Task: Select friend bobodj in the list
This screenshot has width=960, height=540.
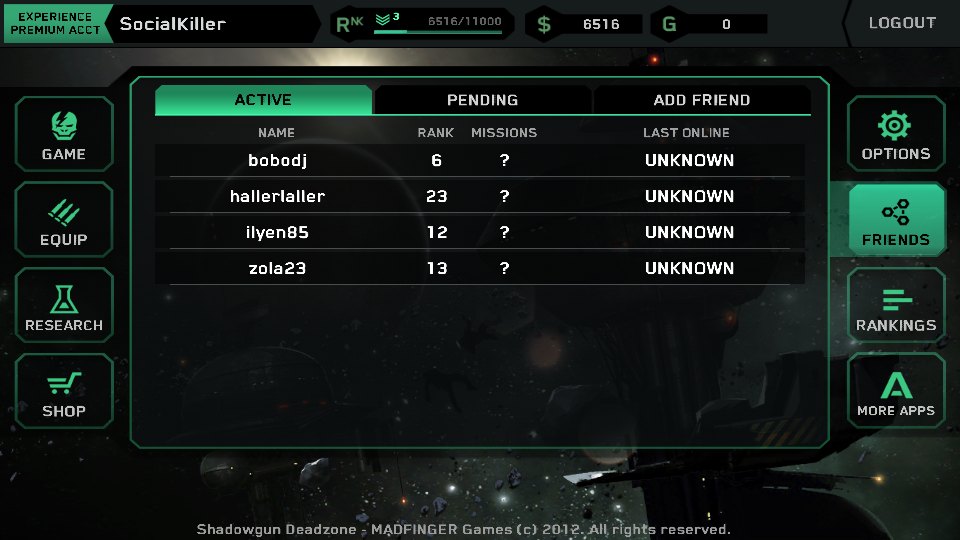Action: [480, 160]
